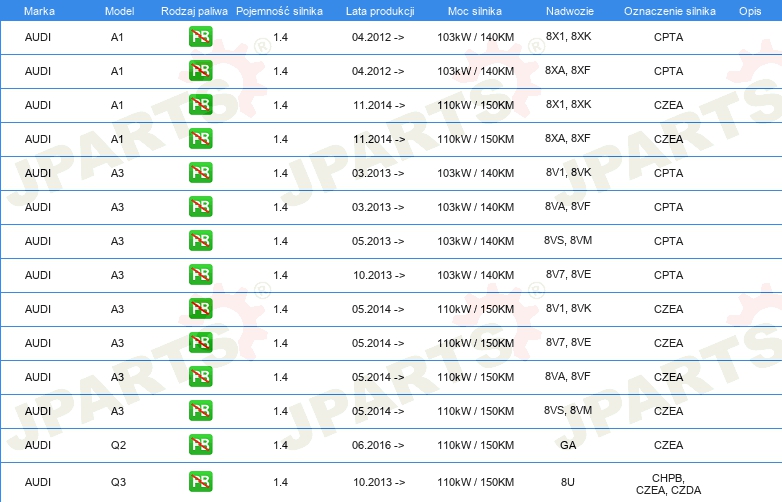Click the Nadwozie column header
The height and width of the screenshot is (502, 782).
(x=570, y=11)
